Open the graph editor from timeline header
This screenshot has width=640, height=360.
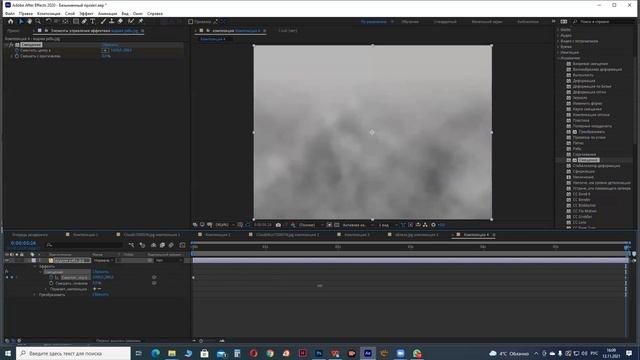[182, 245]
